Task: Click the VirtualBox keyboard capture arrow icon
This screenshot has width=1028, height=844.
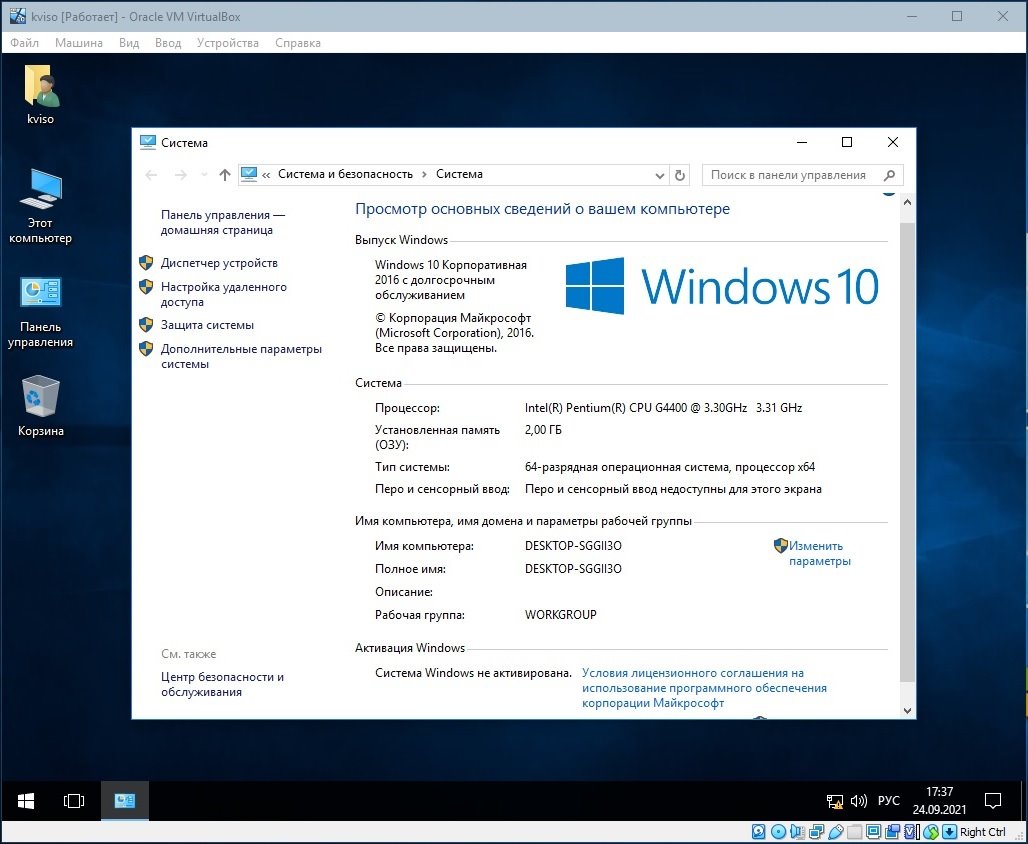Action: pyautogui.click(x=950, y=832)
